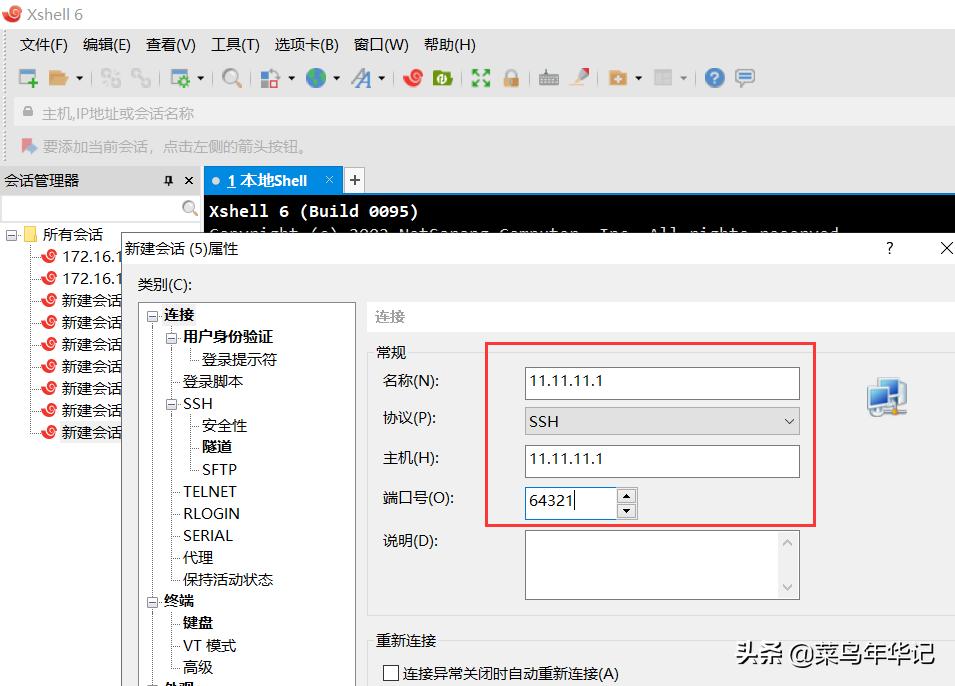The height and width of the screenshot is (686, 955).
Task: Click the Session Manager search magnifier
Action: tap(190, 208)
